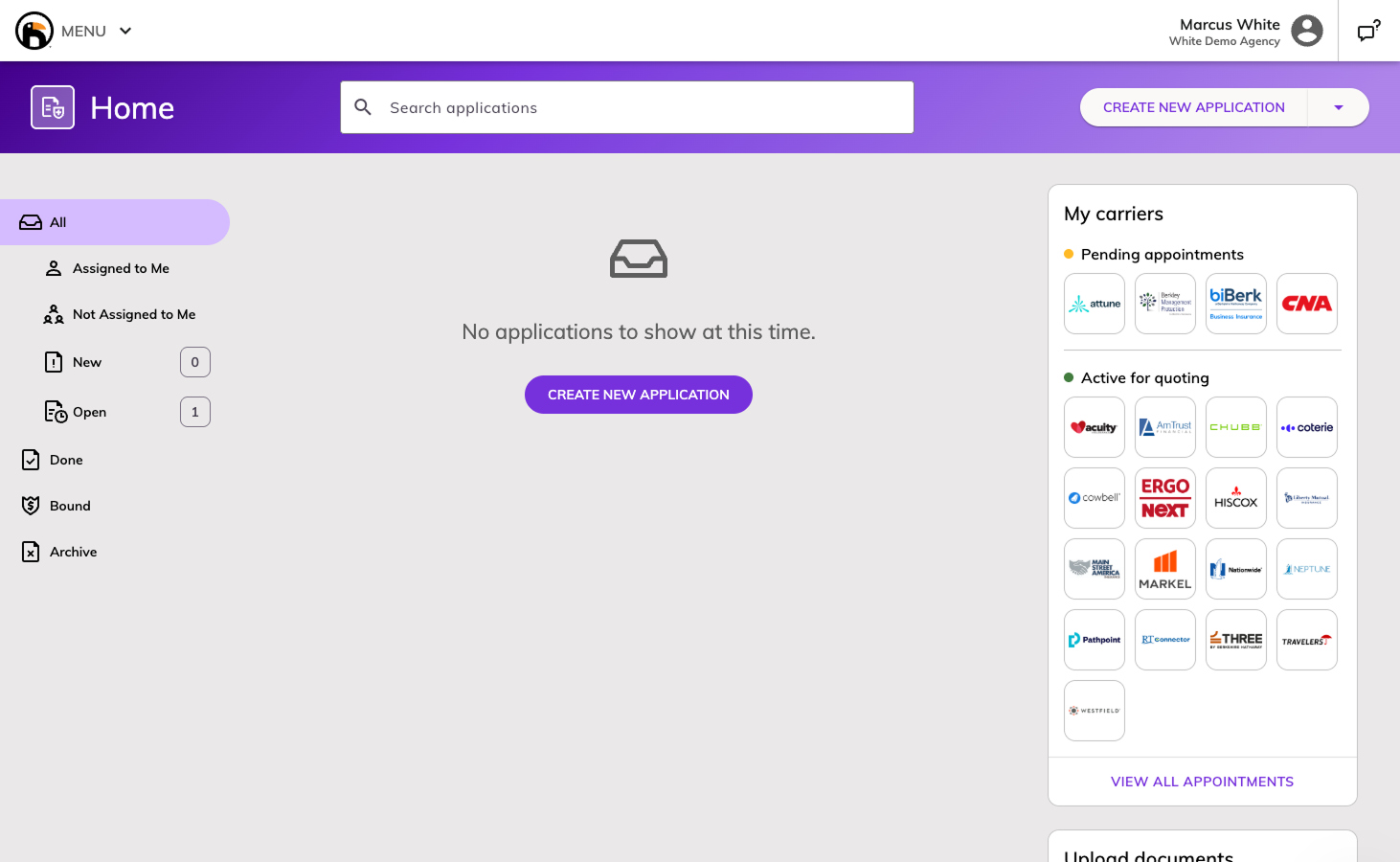The width and height of the screenshot is (1400, 862).
Task: Choose the CNA carrier logo
Action: coord(1307,304)
